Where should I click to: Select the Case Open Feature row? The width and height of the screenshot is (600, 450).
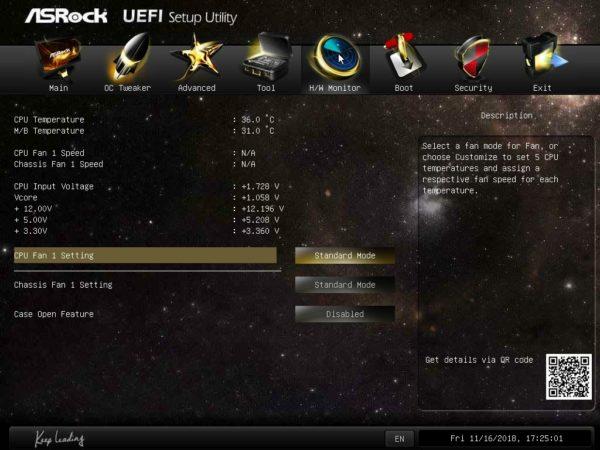[x=145, y=314]
